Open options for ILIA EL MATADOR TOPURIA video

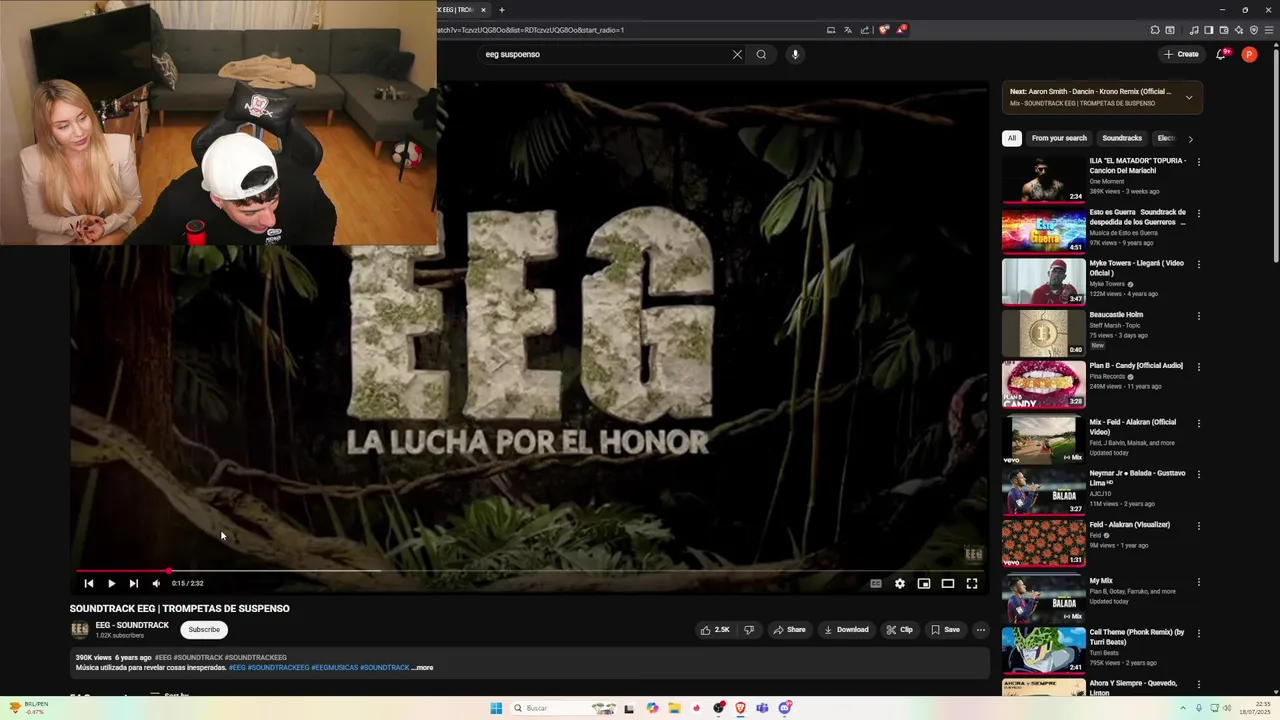click(x=1198, y=162)
